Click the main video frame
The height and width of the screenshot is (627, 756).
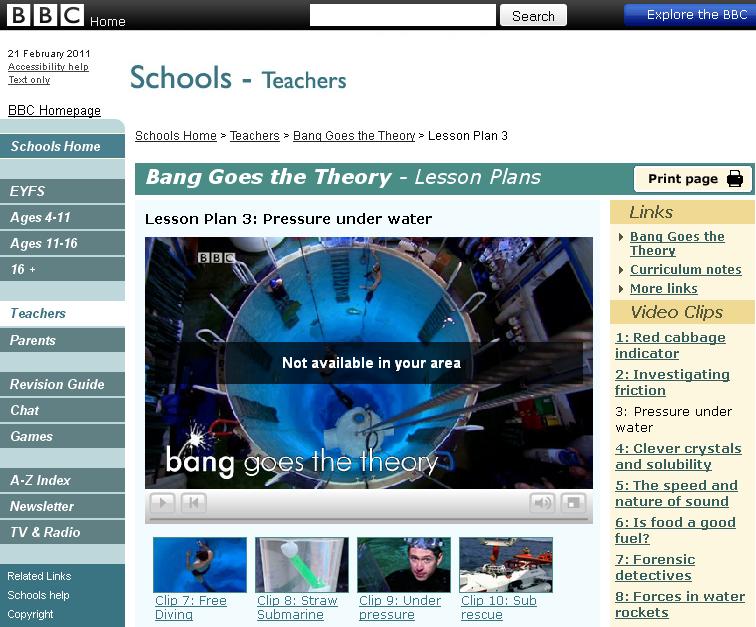(369, 363)
